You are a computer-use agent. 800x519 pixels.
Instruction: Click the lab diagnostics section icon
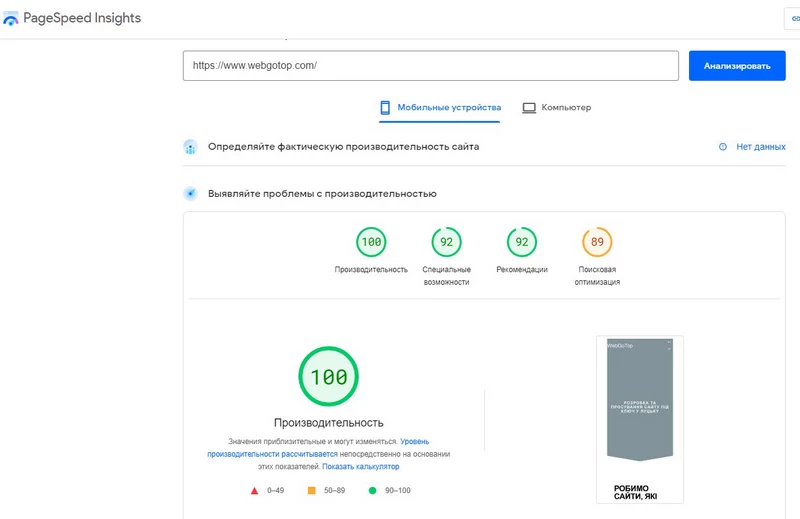pos(190,194)
